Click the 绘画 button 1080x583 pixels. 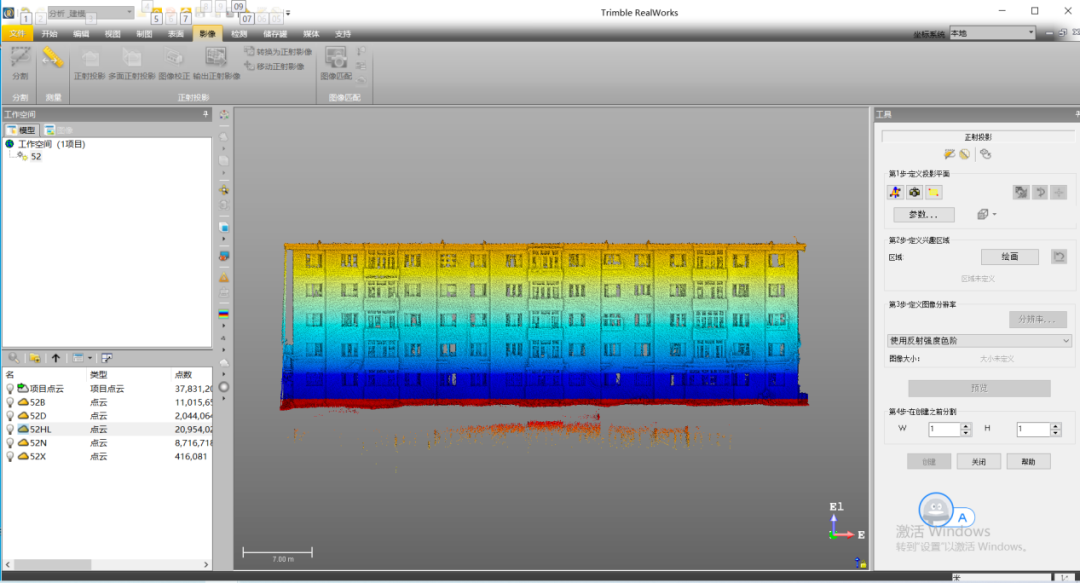tap(1010, 257)
